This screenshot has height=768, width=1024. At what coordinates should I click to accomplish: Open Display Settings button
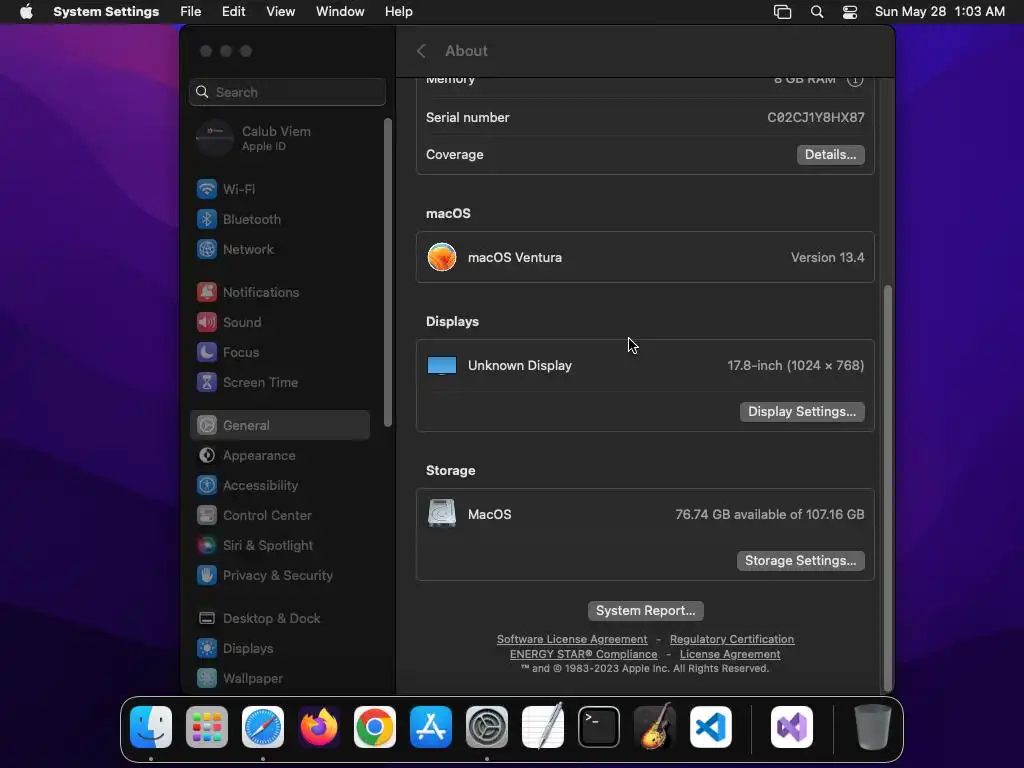coord(802,411)
